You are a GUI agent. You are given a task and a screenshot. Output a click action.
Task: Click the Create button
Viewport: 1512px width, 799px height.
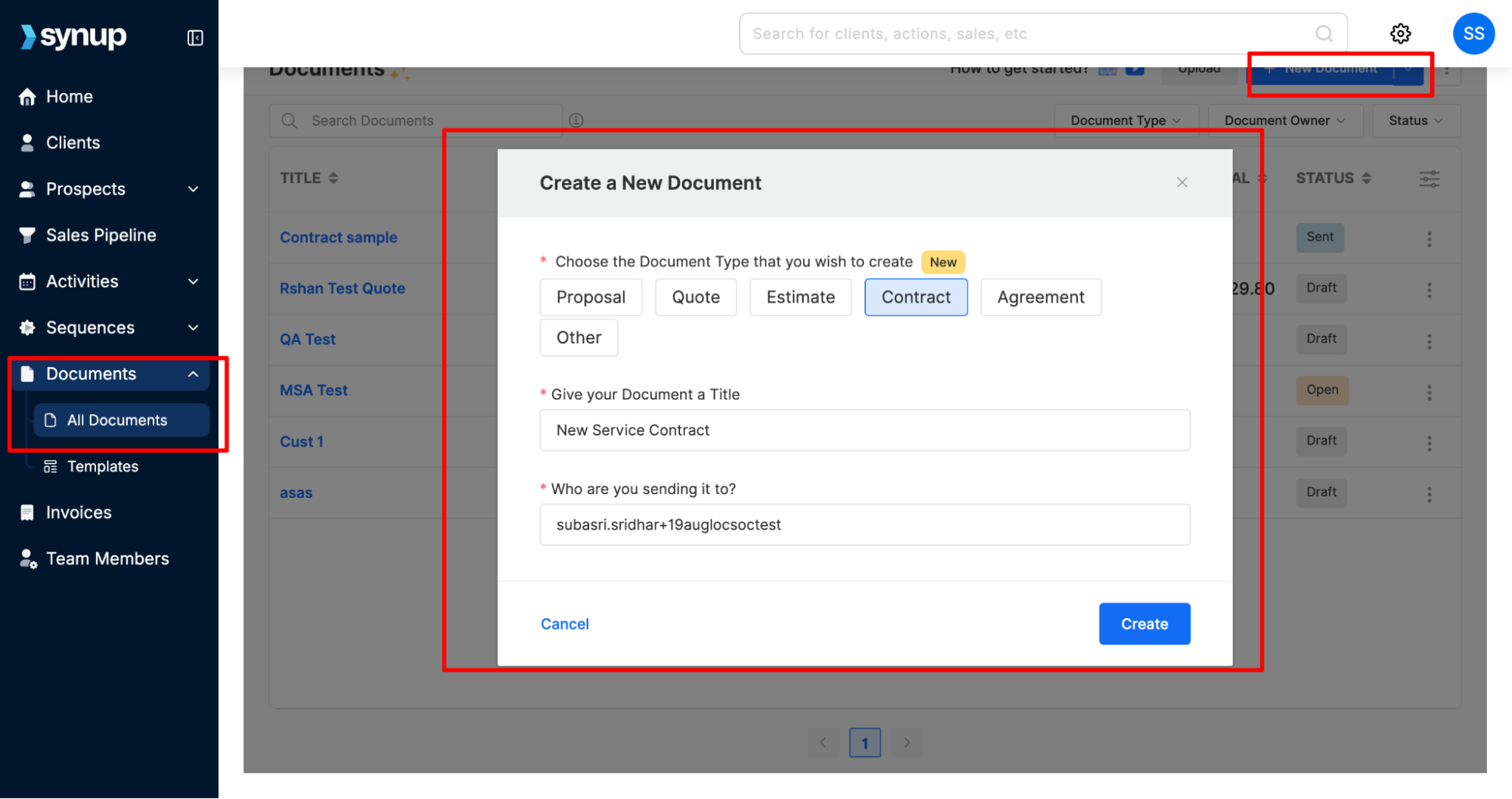click(x=1144, y=623)
